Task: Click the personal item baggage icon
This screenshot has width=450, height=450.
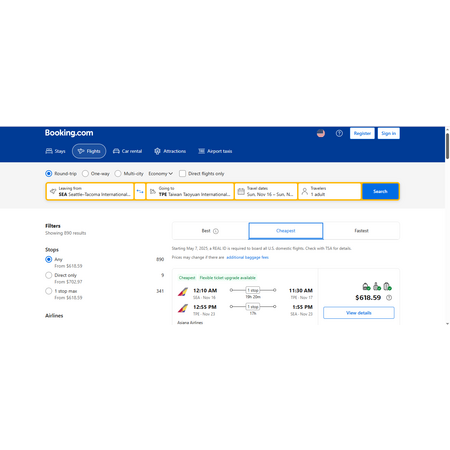Action: (x=366, y=286)
